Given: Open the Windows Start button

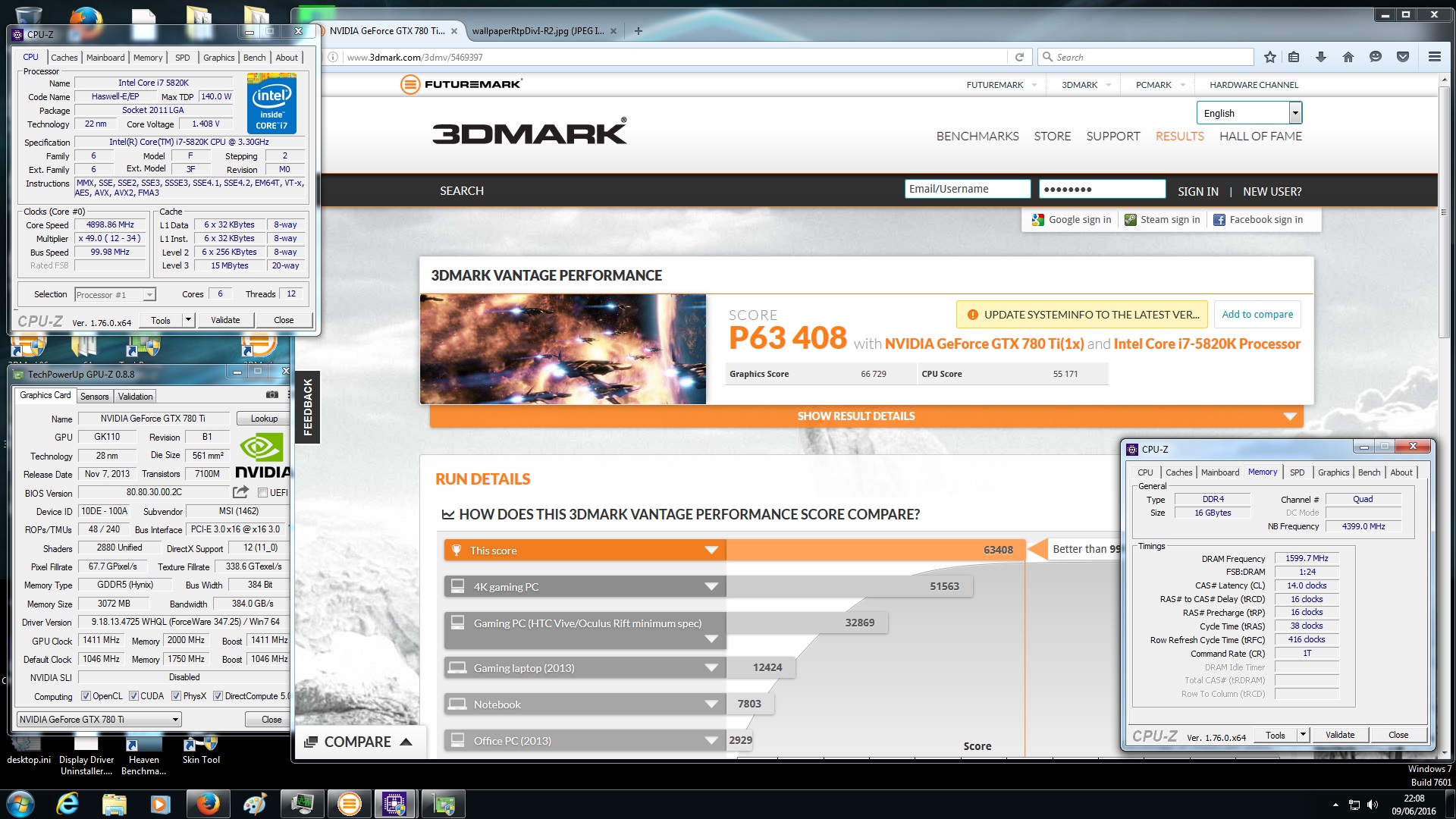Looking at the screenshot, I should (x=20, y=804).
